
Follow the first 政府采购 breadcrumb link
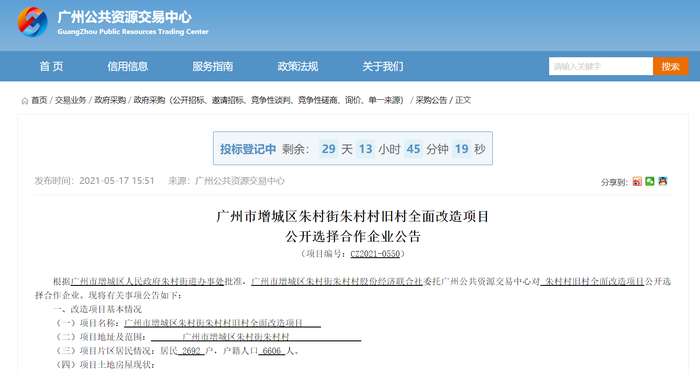coord(110,100)
